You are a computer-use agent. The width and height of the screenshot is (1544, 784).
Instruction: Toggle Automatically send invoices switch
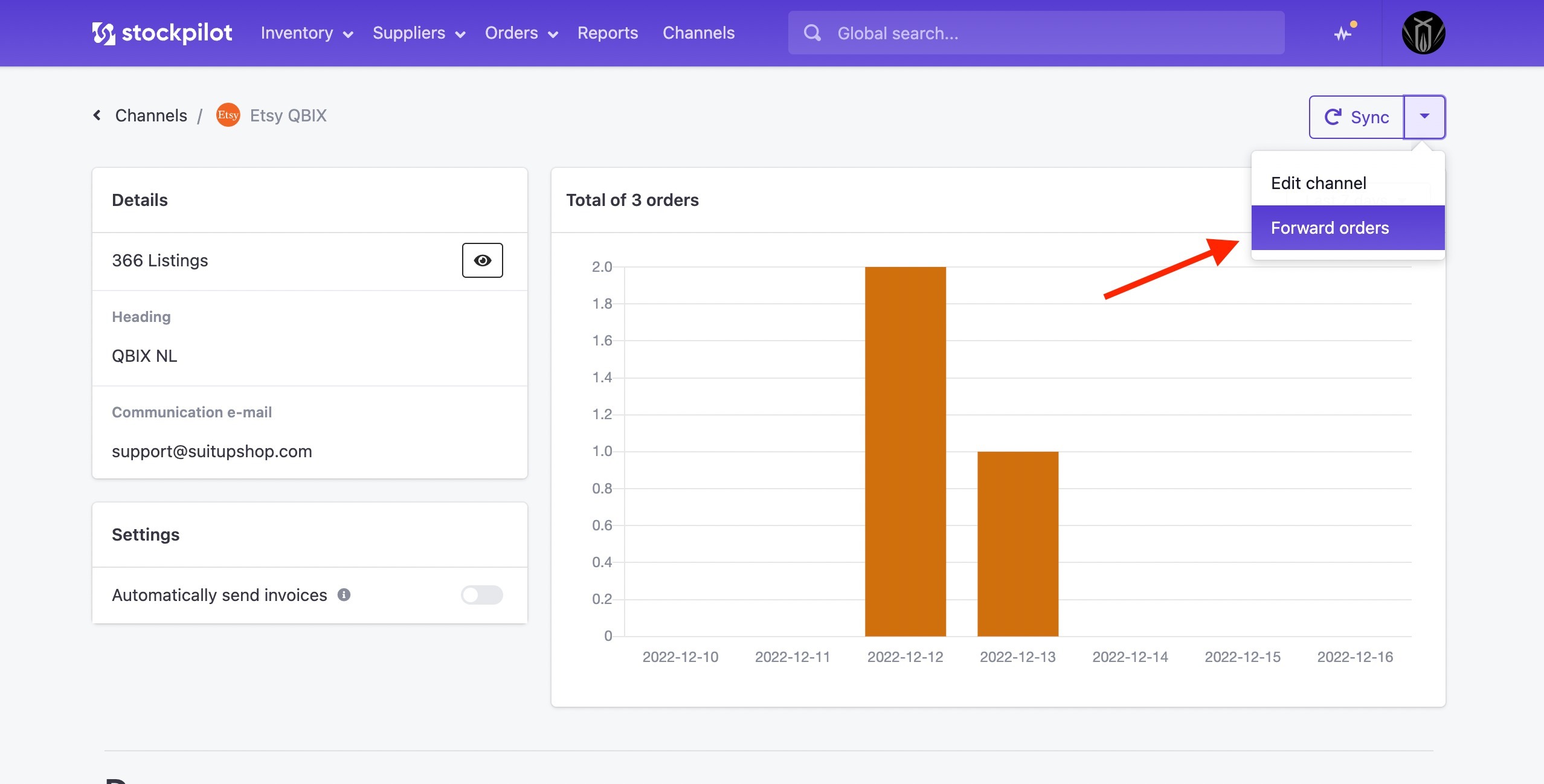coord(482,595)
